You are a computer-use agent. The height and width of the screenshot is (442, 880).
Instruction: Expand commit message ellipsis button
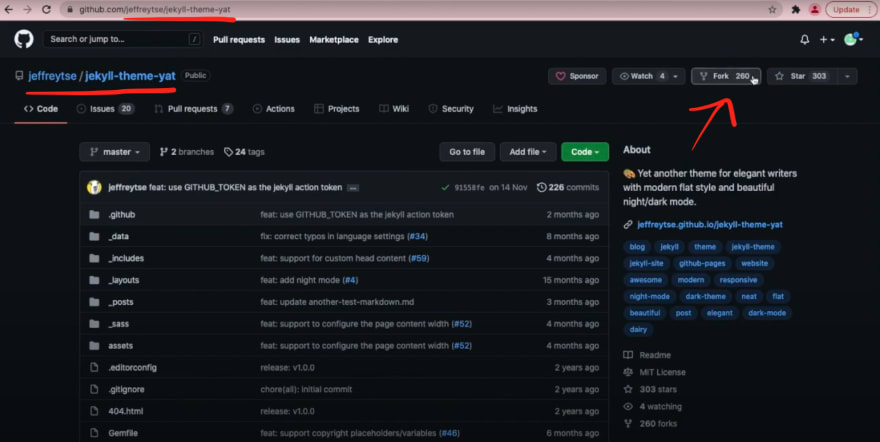tap(352, 188)
